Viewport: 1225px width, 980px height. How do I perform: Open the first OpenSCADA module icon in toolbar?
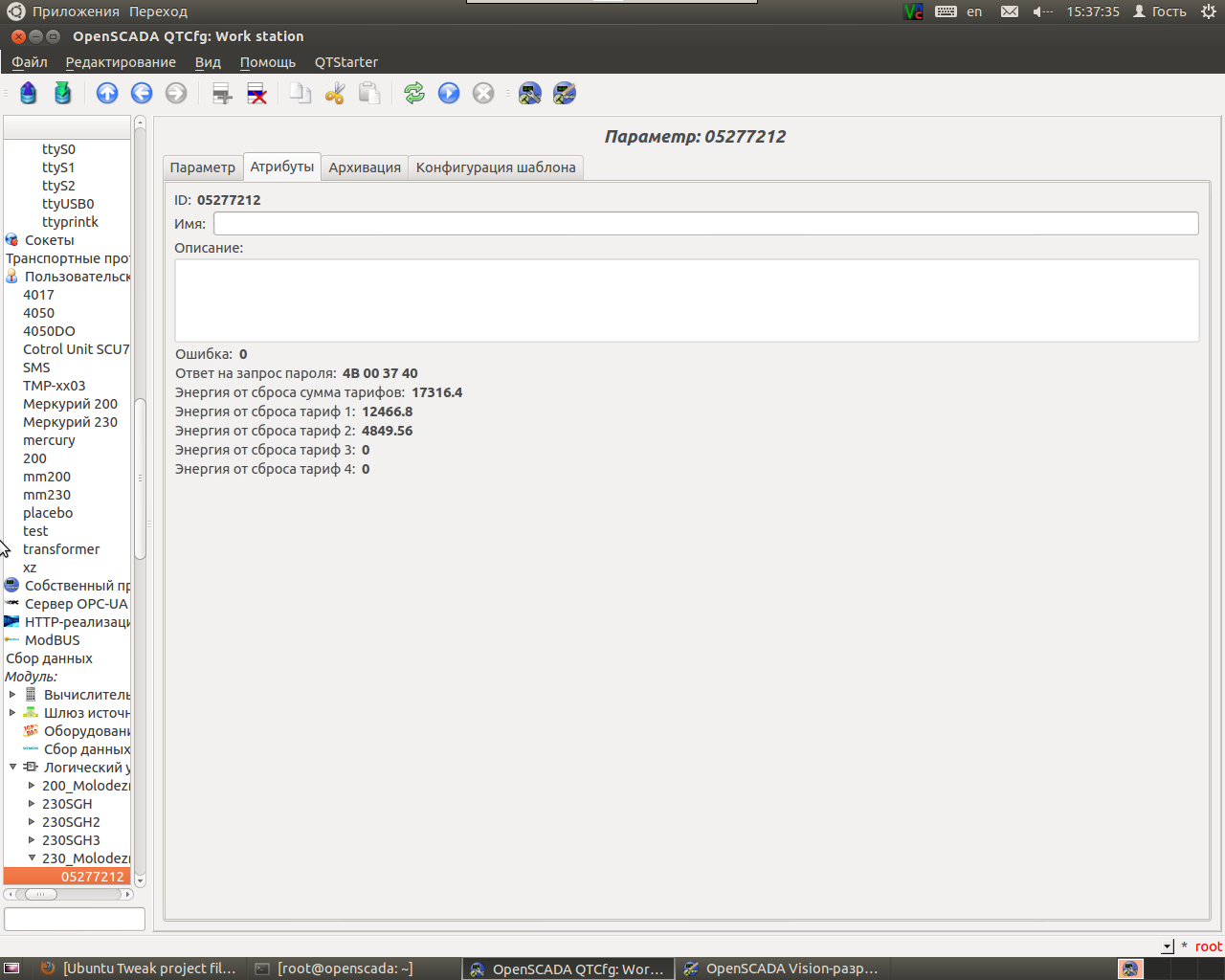pos(529,93)
